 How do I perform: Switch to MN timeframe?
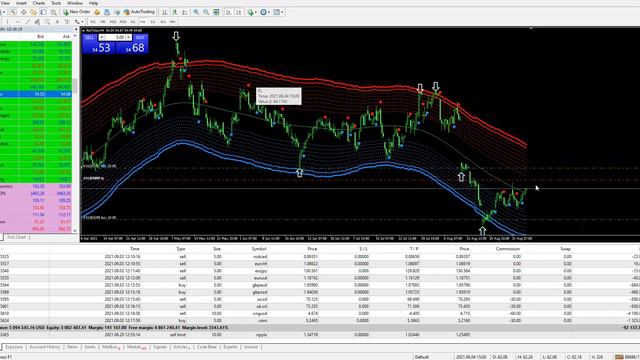click(173, 22)
